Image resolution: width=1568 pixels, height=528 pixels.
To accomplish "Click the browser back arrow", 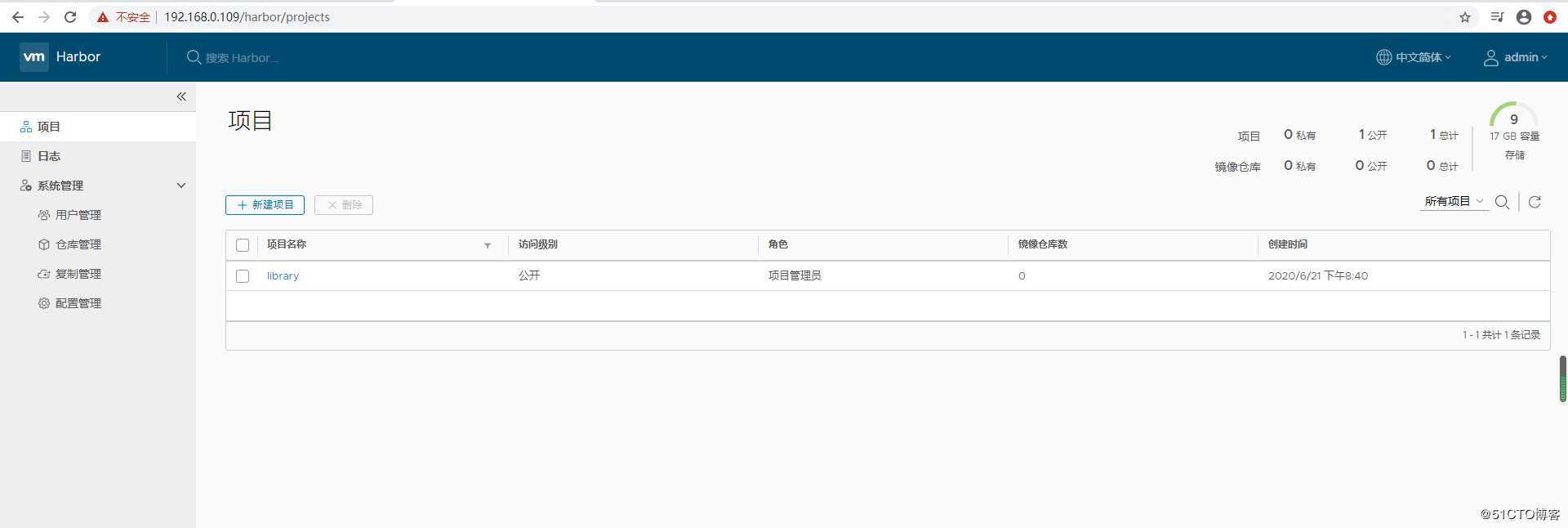I will 17,17.
